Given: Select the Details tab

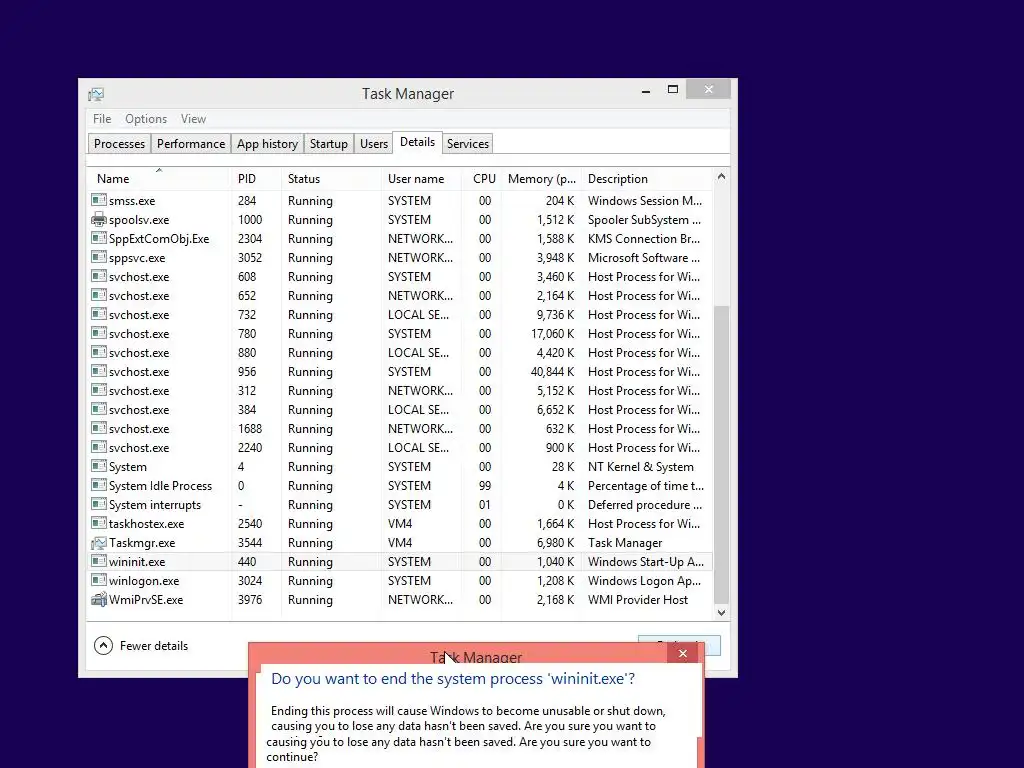Looking at the screenshot, I should tap(417, 142).
